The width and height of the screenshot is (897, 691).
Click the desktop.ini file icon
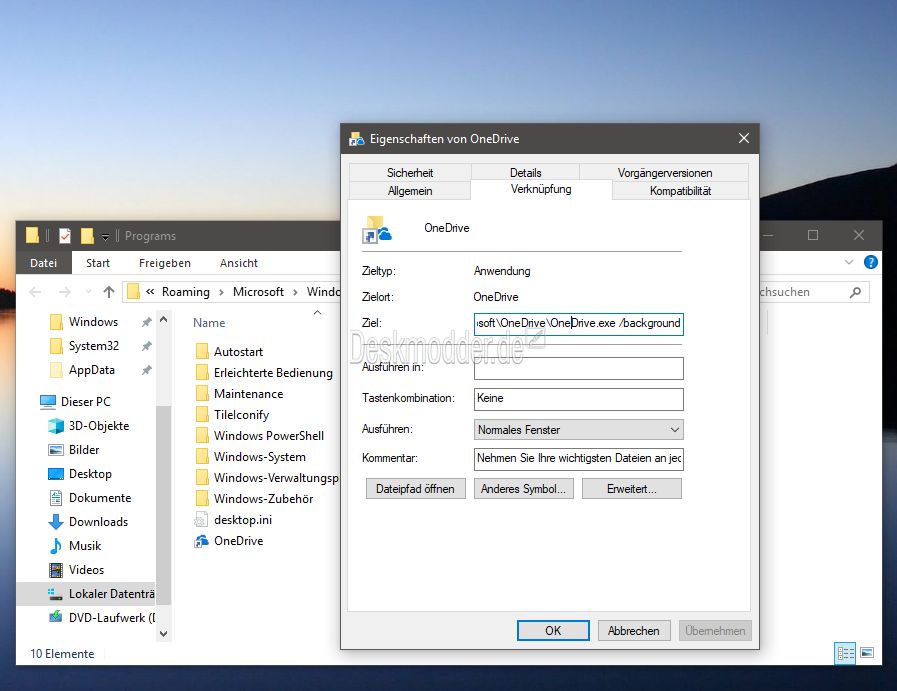pos(201,520)
